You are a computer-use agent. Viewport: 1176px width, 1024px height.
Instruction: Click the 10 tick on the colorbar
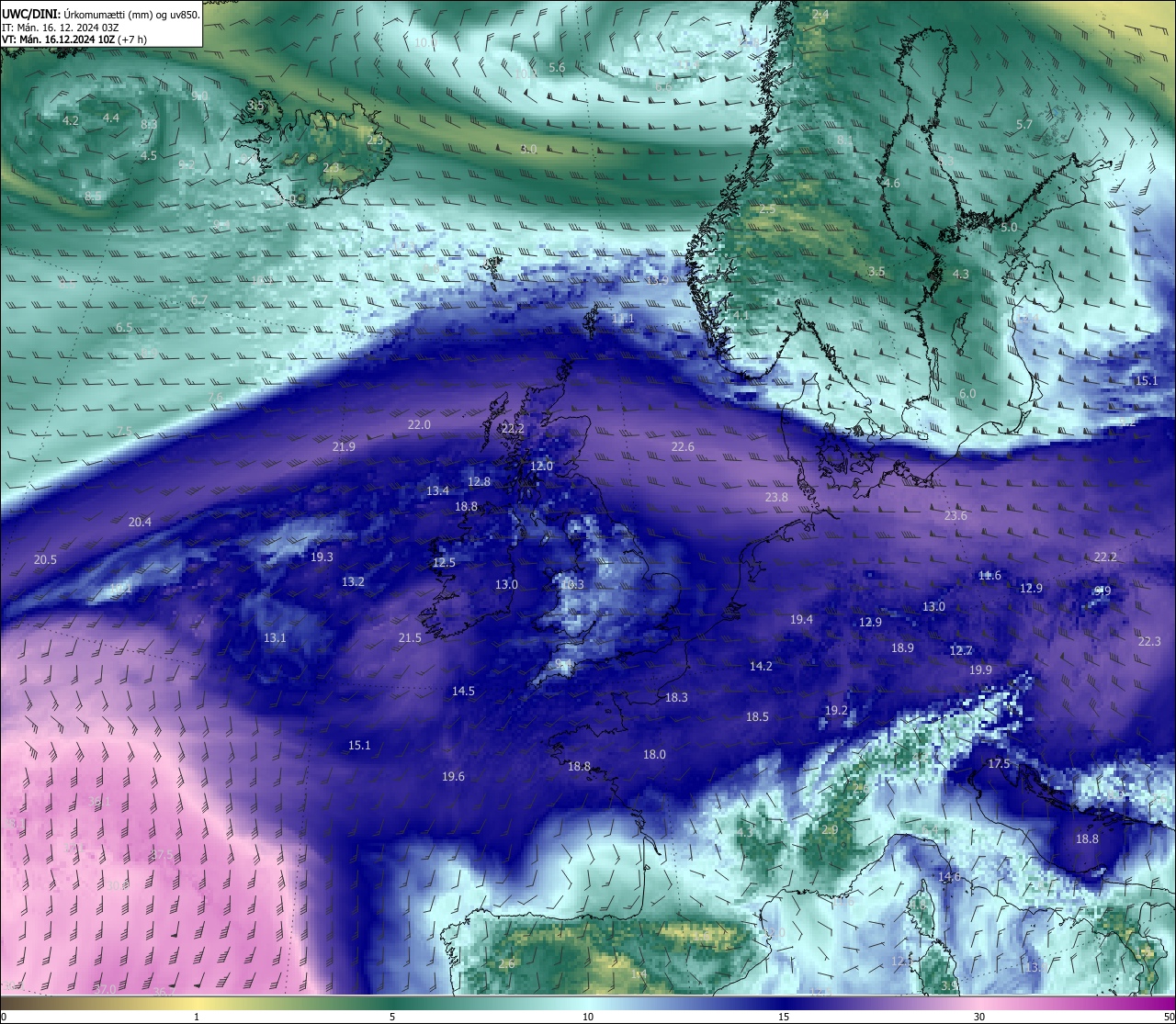(588, 1017)
